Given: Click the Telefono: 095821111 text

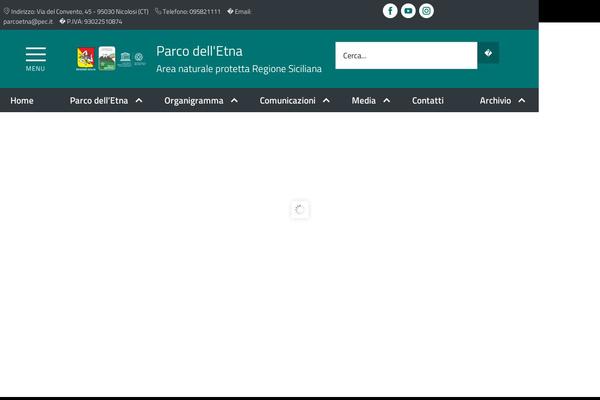Looking at the screenshot, I should tap(191, 11).
